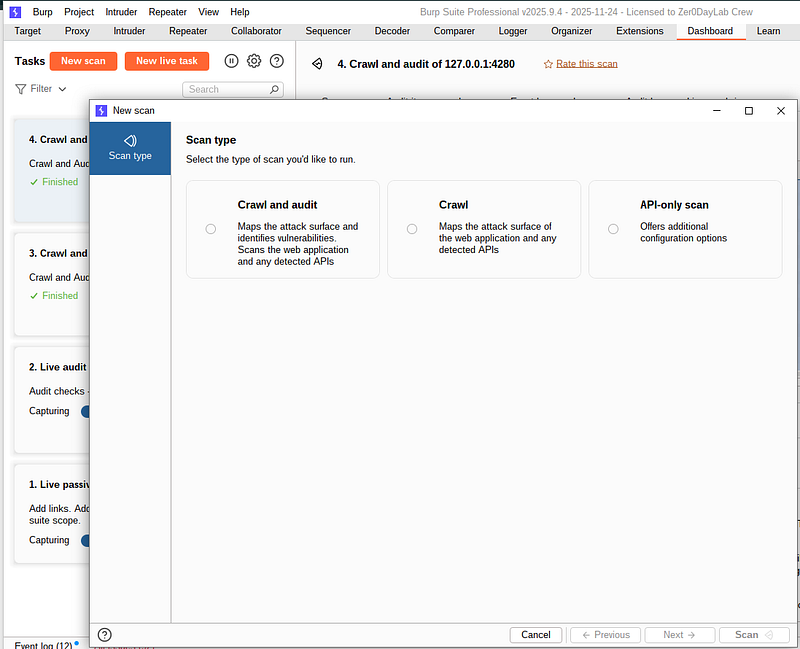
Task: Expand the Filter dropdown chevron
Action: 62,89
